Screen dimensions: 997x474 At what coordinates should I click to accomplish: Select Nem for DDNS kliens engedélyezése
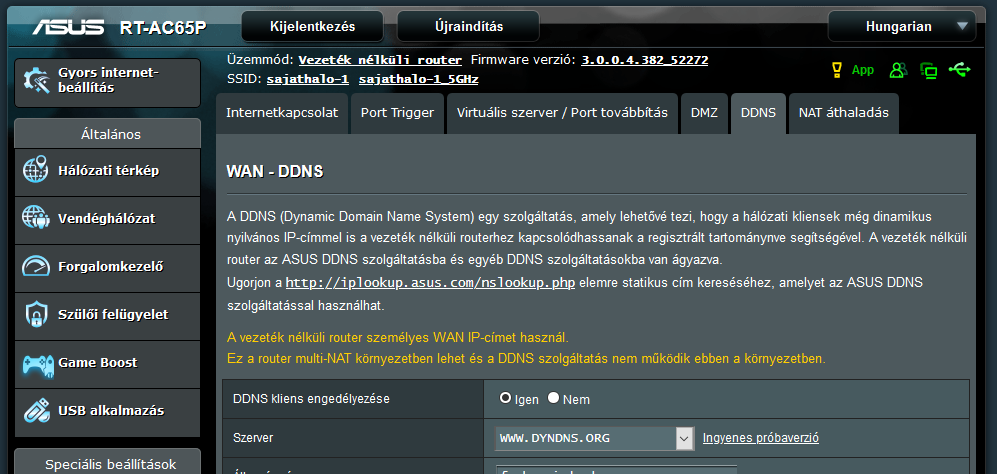point(553,398)
